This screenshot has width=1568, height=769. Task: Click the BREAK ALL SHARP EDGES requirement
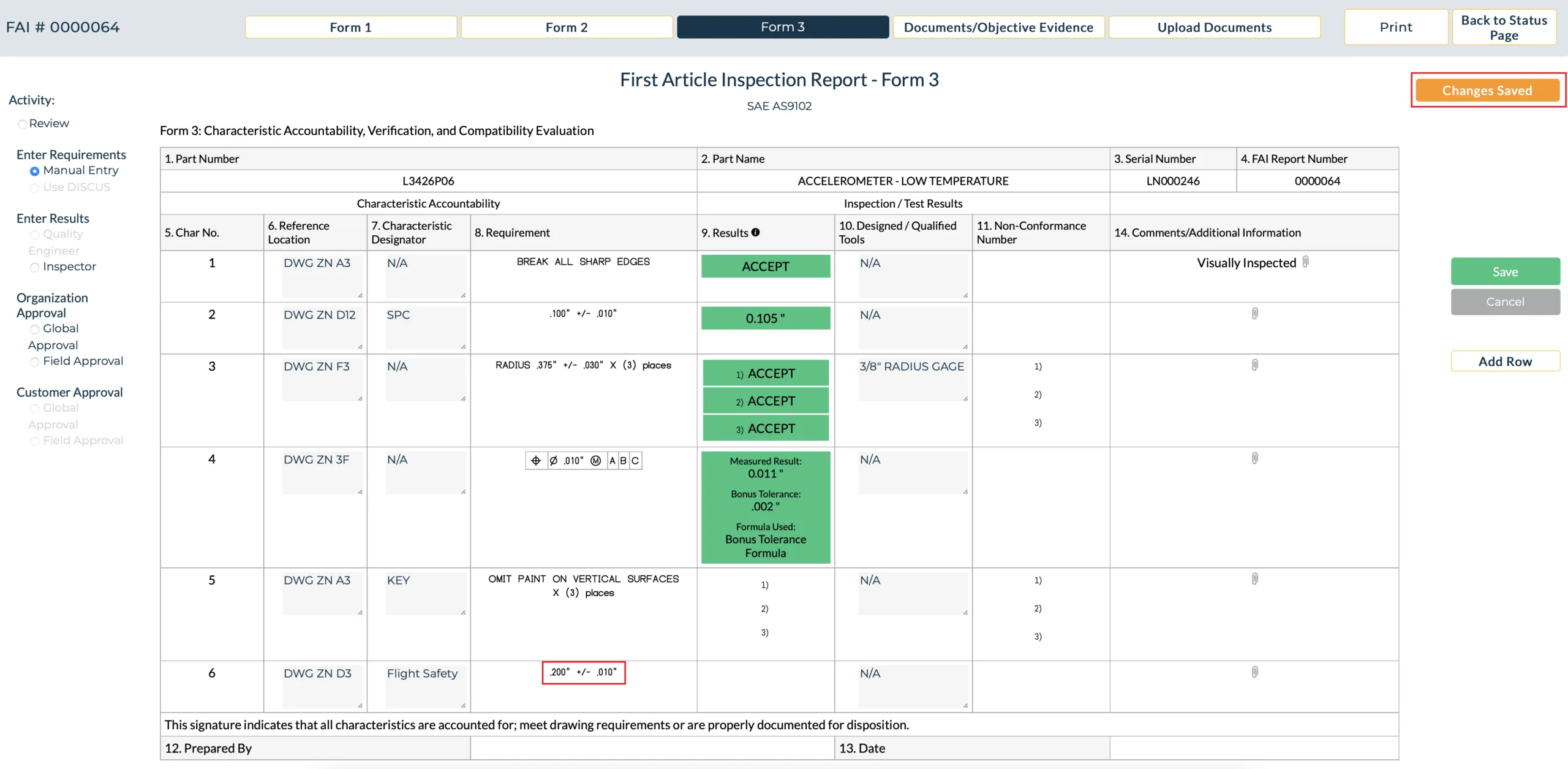point(583,262)
